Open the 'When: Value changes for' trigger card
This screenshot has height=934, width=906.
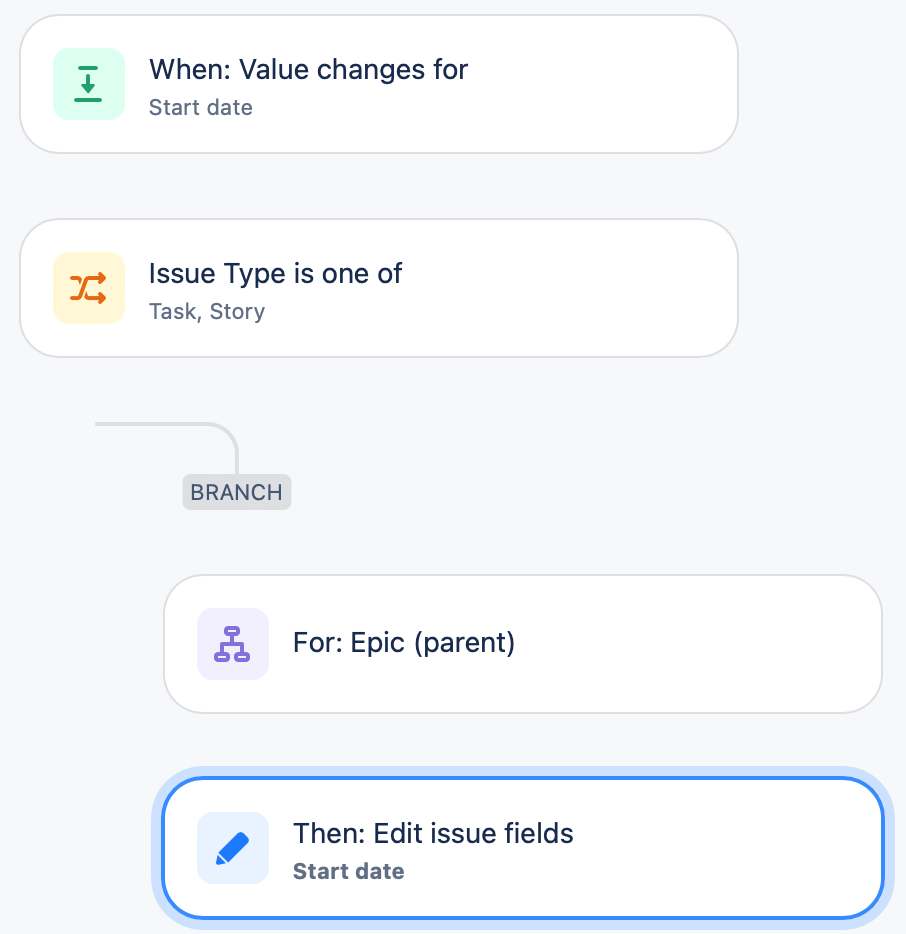[378, 84]
